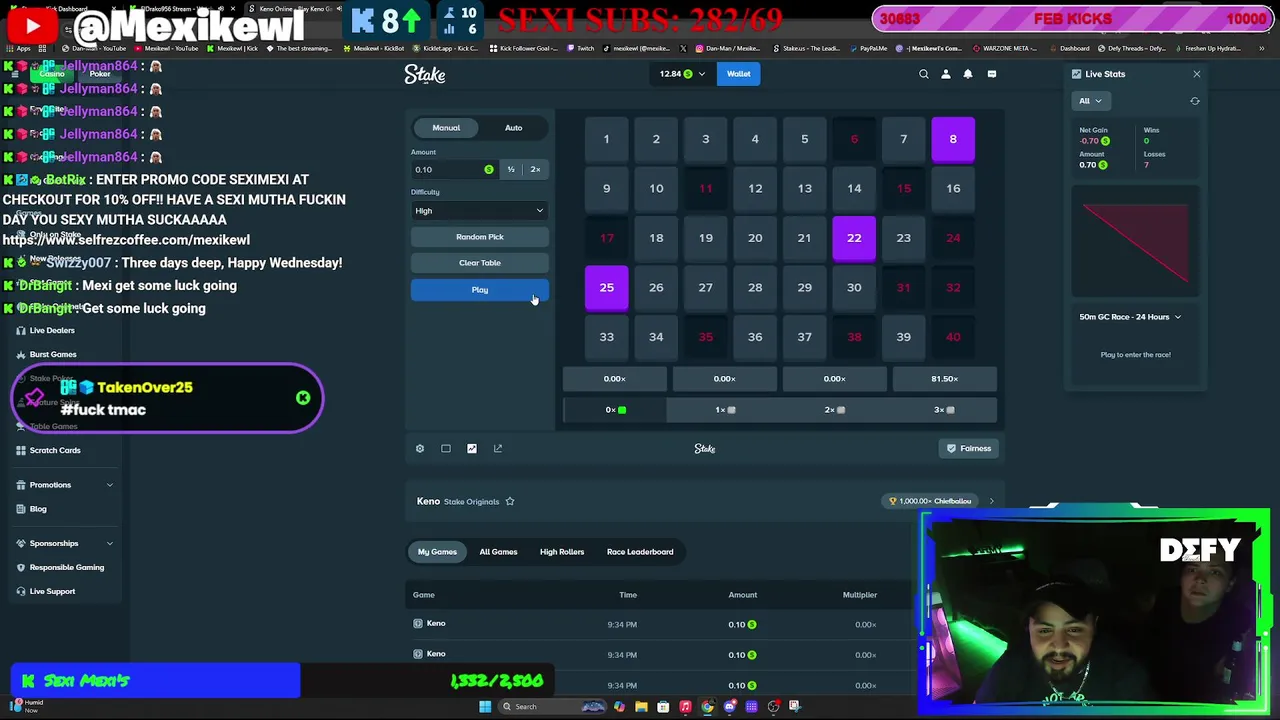
Task: Click the Random Pick button
Action: [479, 237]
